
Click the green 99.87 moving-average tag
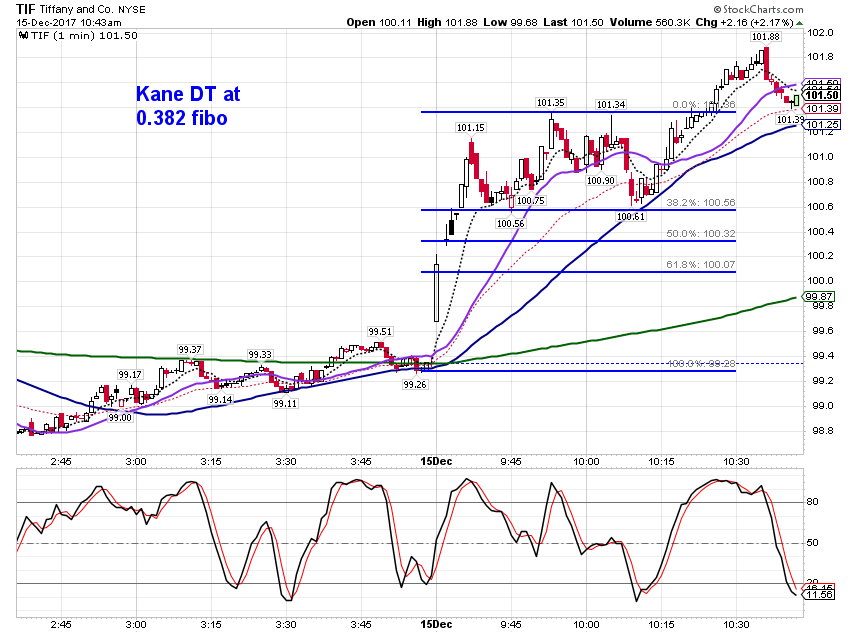pyautogui.click(x=819, y=296)
